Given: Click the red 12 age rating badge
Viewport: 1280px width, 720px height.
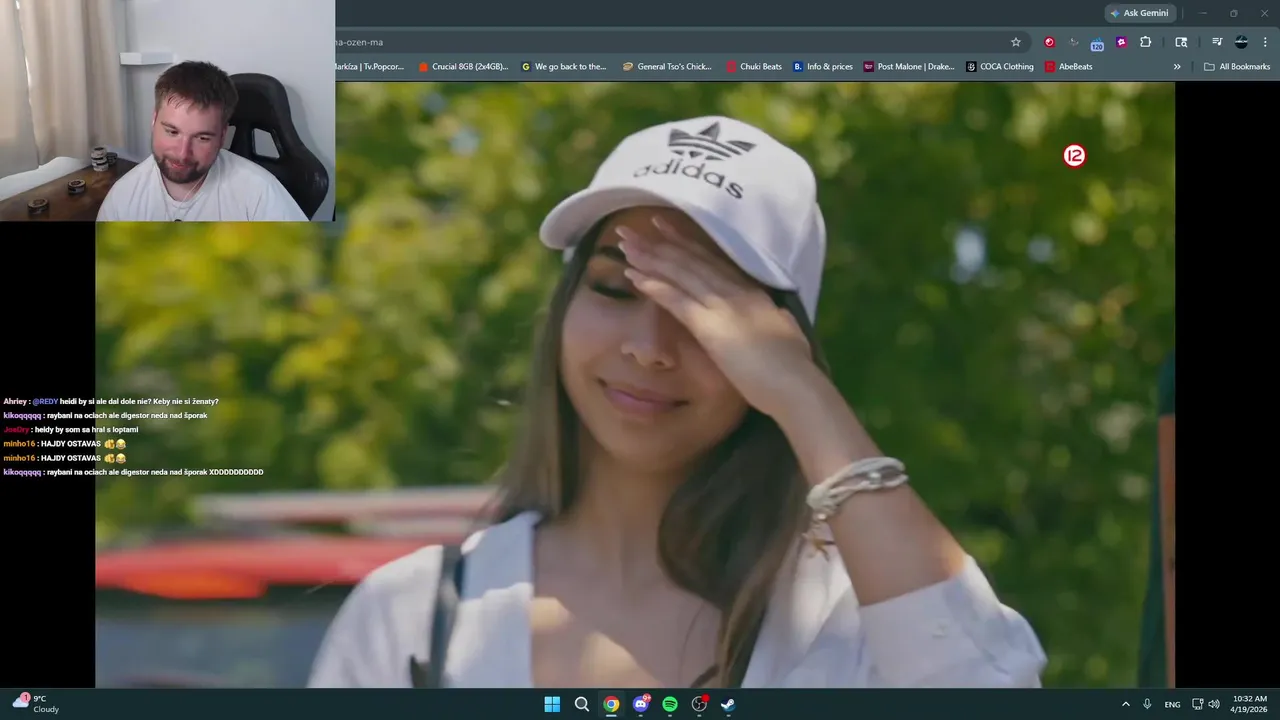Looking at the screenshot, I should point(1074,155).
